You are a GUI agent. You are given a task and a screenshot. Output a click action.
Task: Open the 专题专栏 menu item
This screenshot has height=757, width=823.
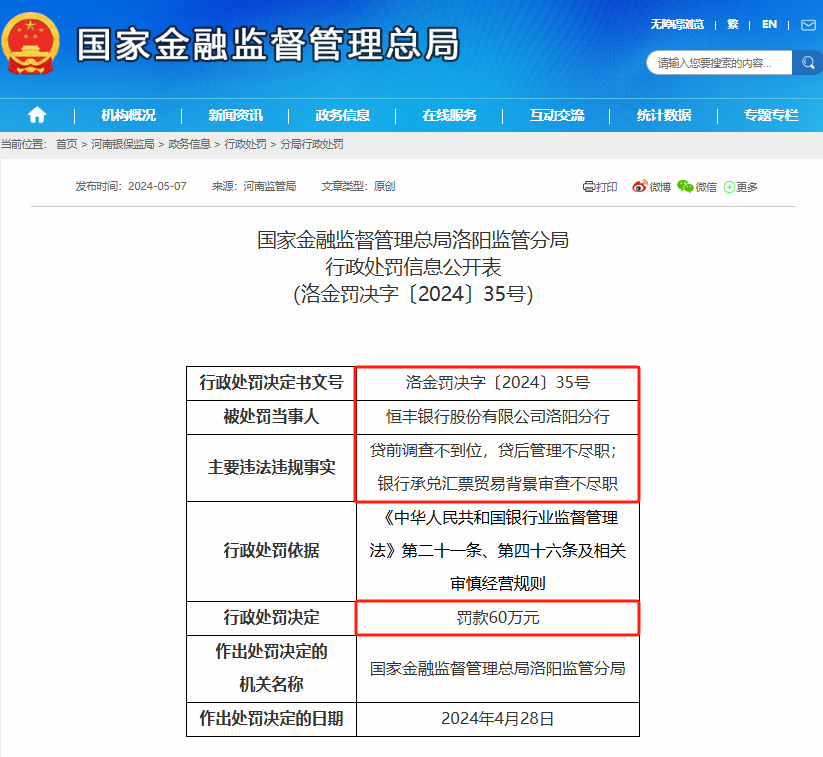pos(771,115)
